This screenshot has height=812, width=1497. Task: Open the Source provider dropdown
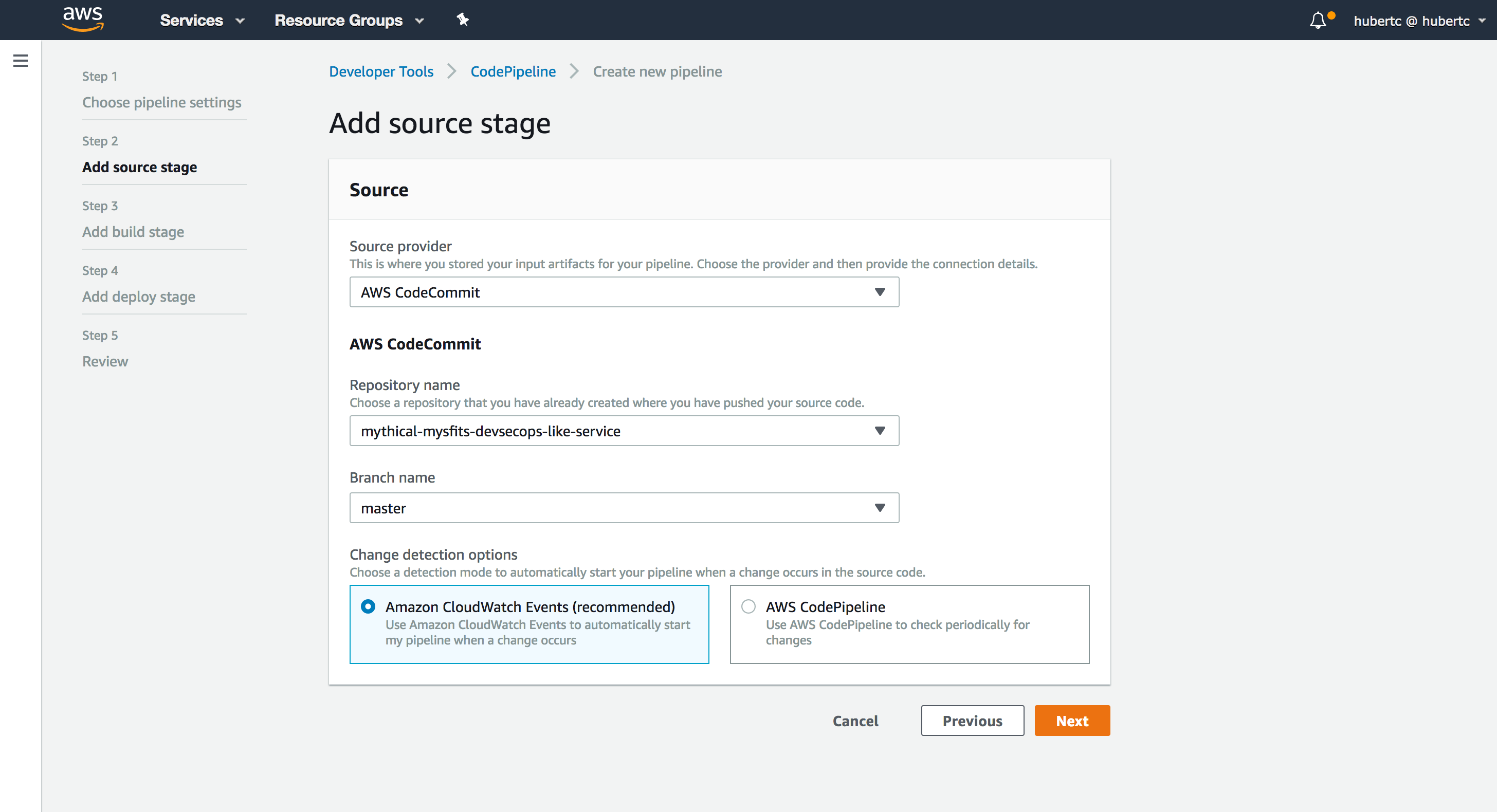(x=624, y=292)
